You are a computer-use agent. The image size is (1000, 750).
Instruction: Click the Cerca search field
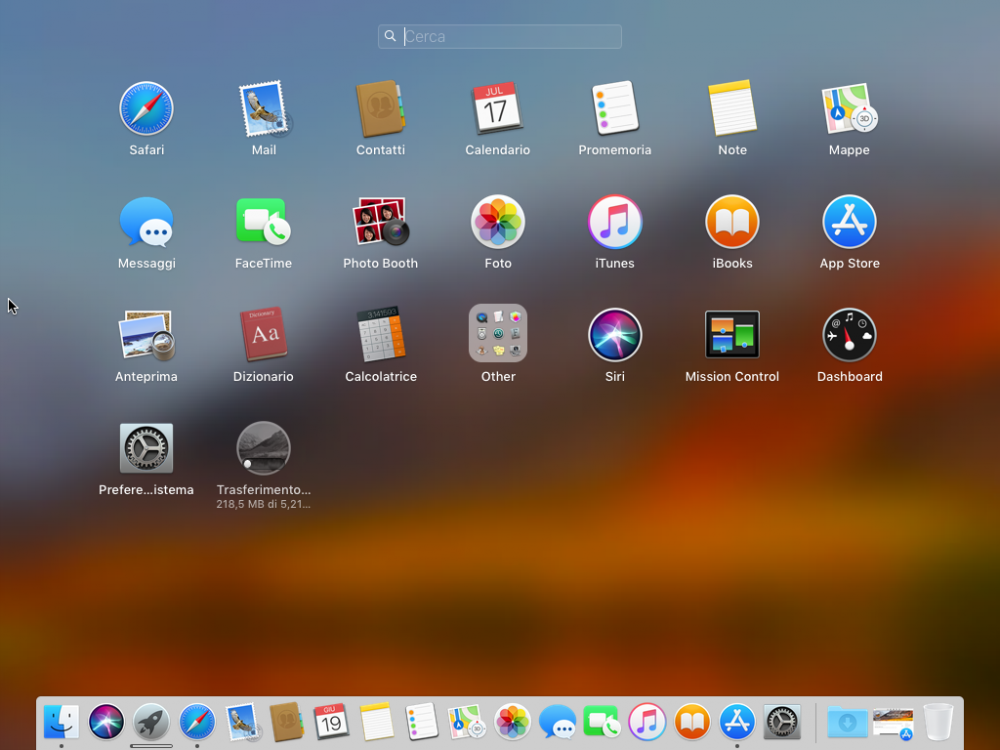[499, 36]
